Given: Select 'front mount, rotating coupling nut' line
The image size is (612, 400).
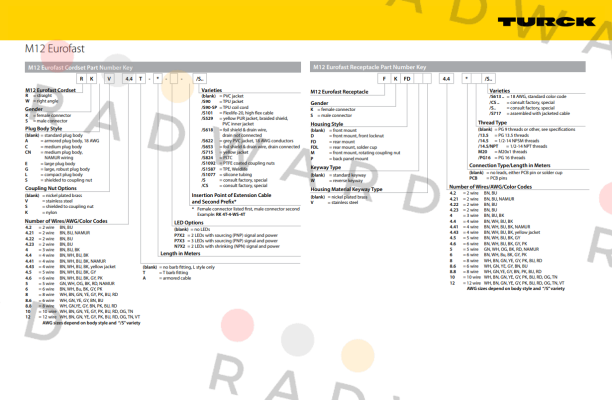Looking at the screenshot, I should coord(356,153).
